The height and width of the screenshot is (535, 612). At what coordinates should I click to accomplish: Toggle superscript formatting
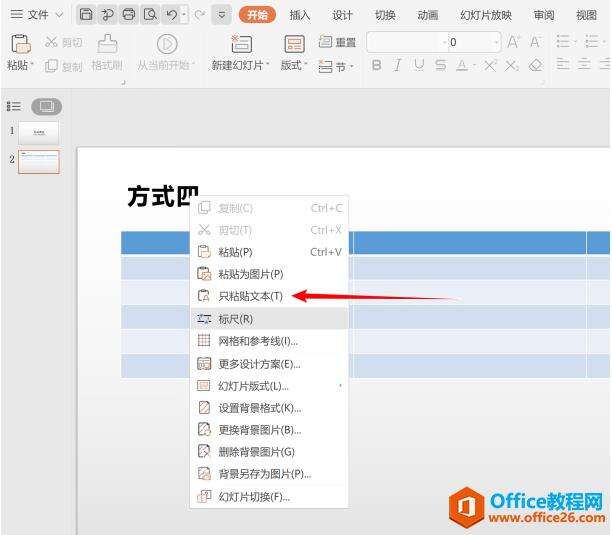[490, 65]
